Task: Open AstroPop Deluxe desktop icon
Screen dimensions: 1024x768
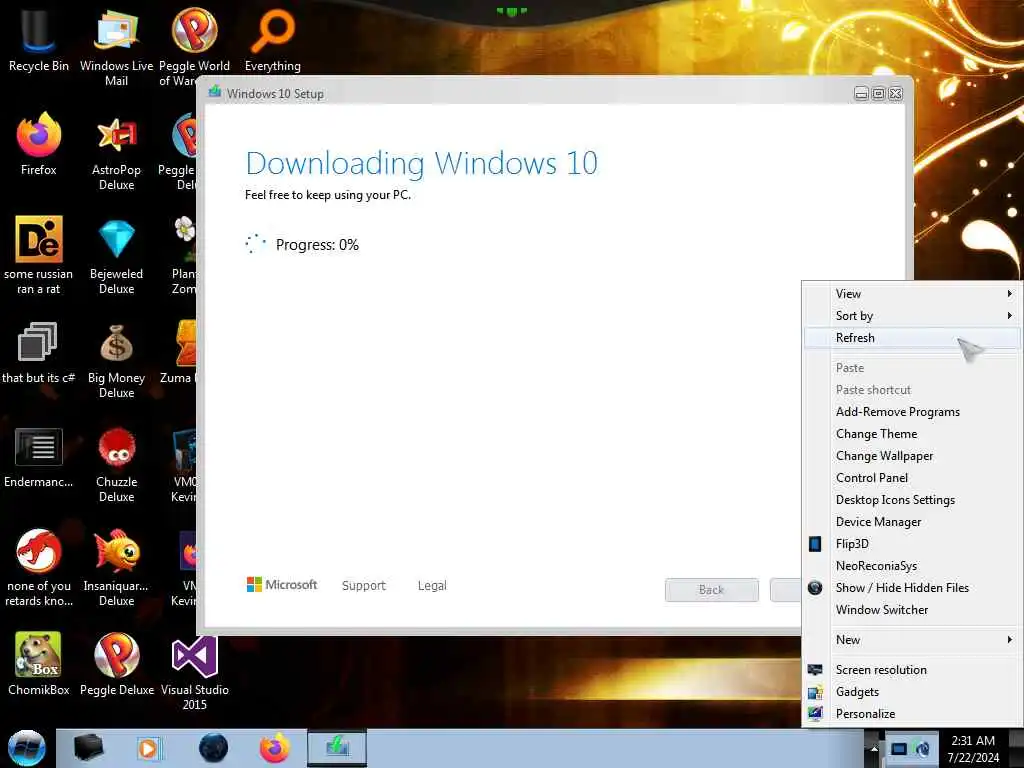Action: click(x=116, y=152)
